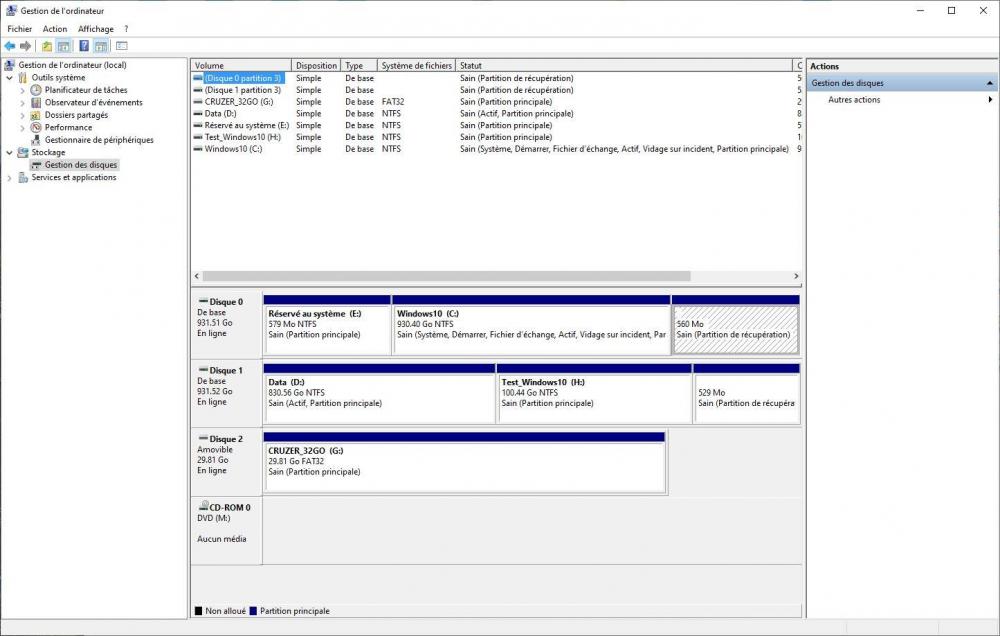
Task: Toggle the console tree show/hide button
Action: tap(64, 46)
